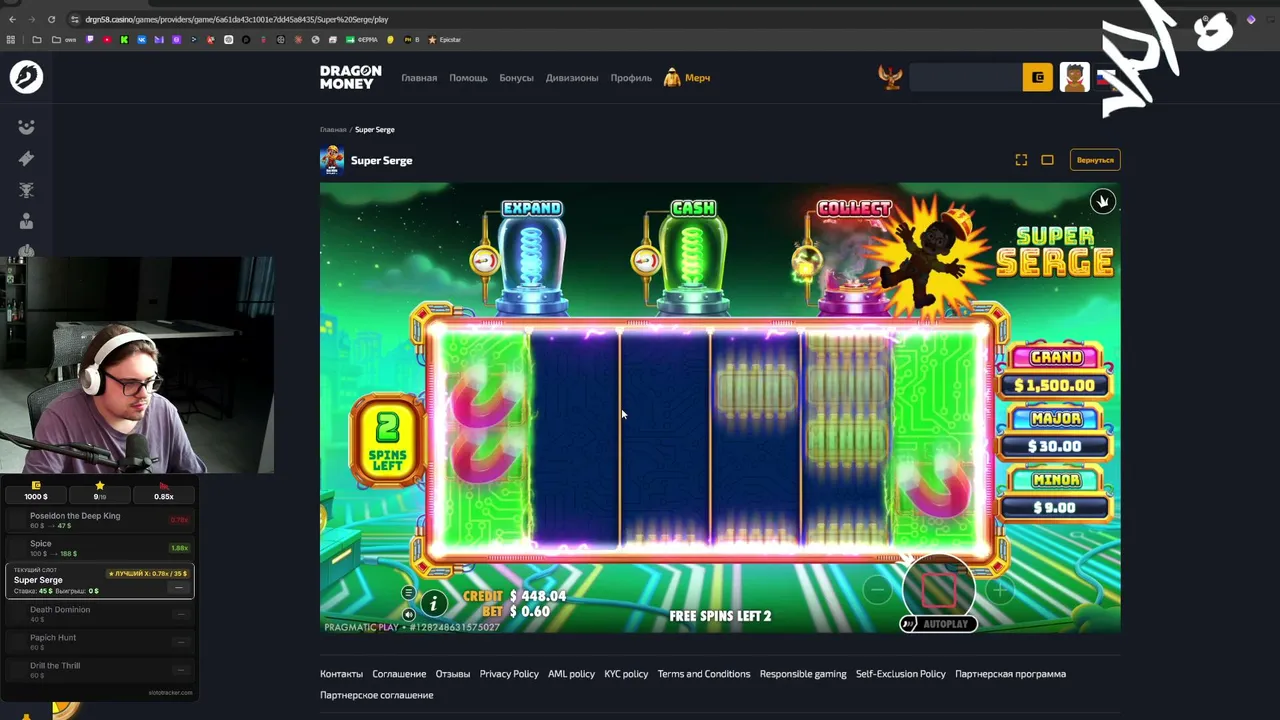The height and width of the screenshot is (720, 1280).
Task: Select the current slot Super Serge row
Action: [x=100, y=581]
